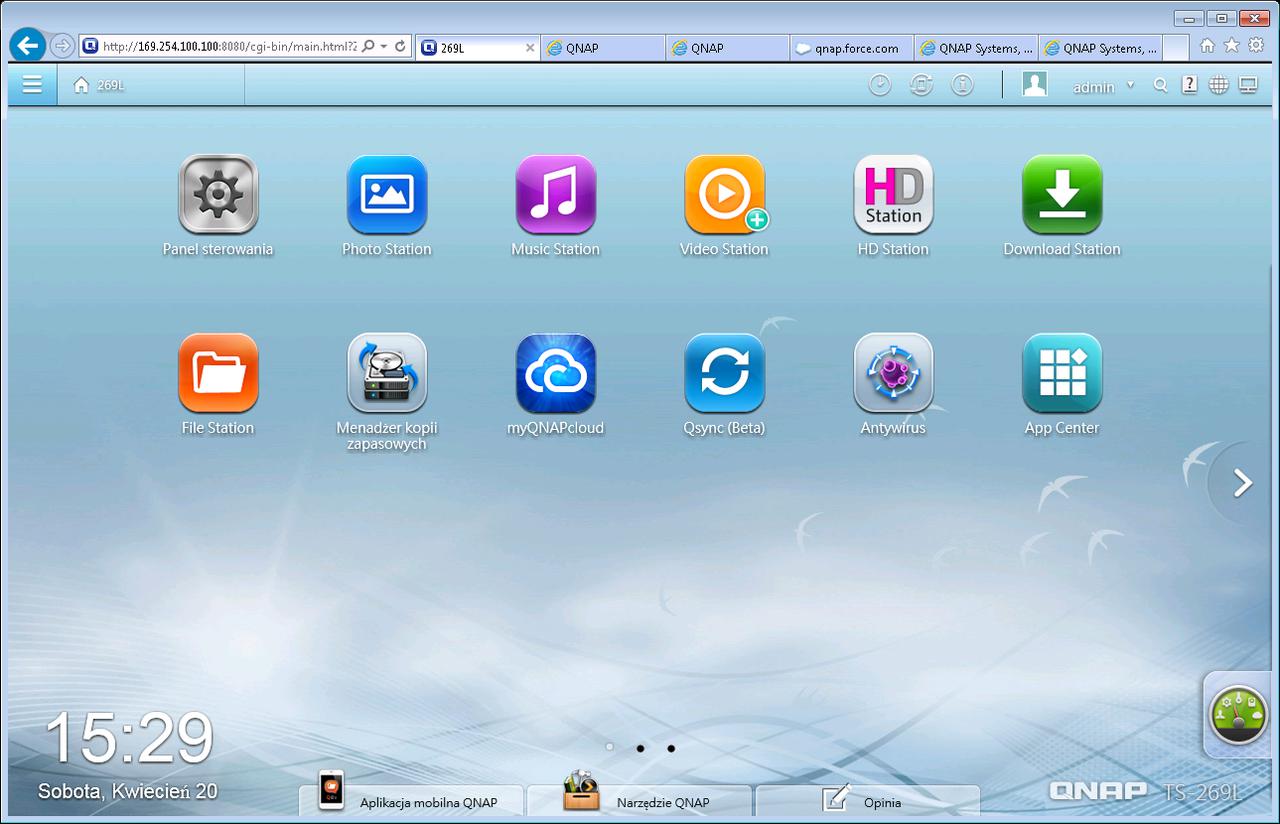Launch Download Station
Screen dimensions: 1280x824
point(1062,194)
